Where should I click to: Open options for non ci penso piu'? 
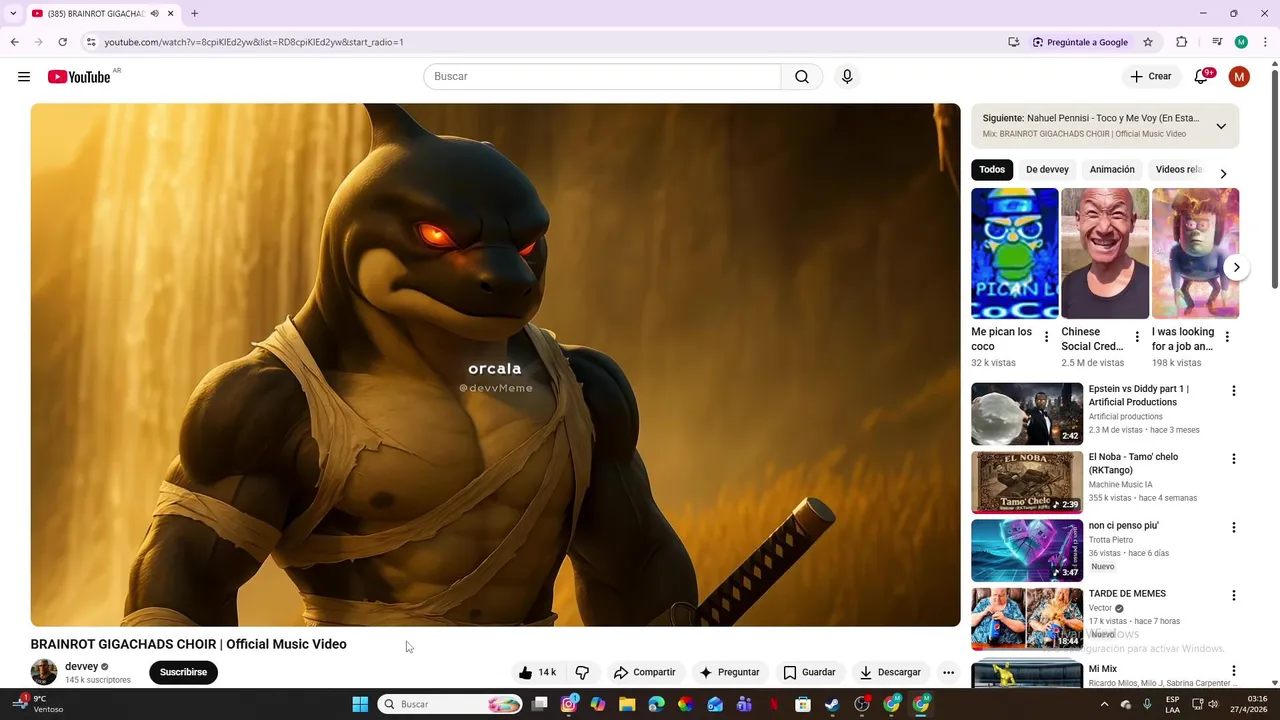click(x=1233, y=528)
